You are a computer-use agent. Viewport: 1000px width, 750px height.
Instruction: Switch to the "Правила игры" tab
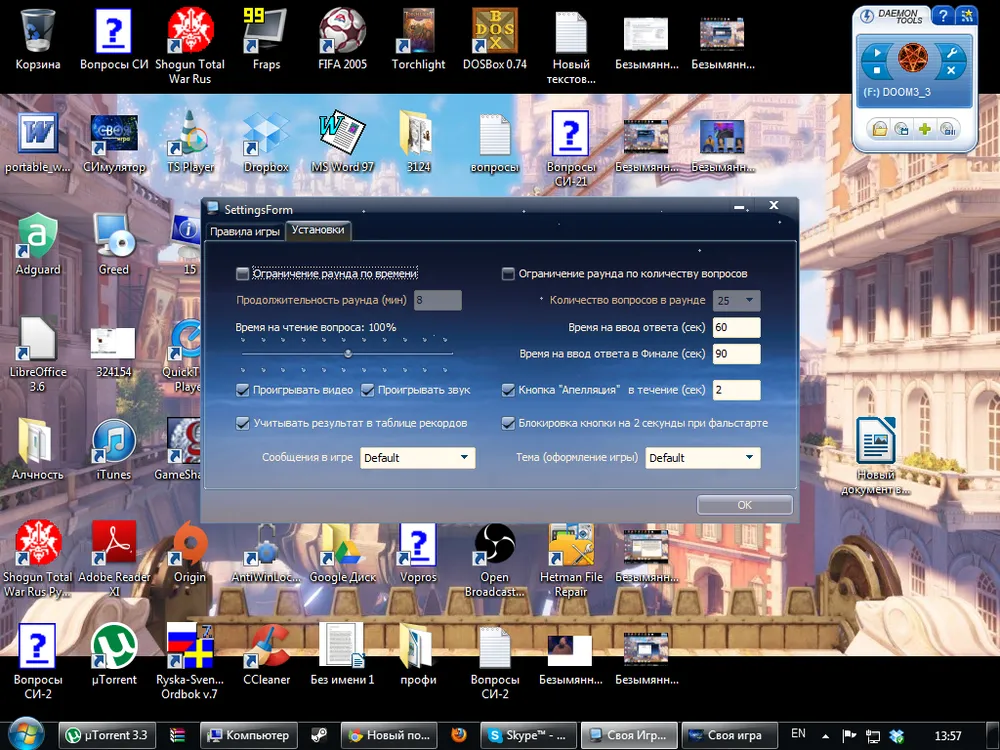click(244, 231)
